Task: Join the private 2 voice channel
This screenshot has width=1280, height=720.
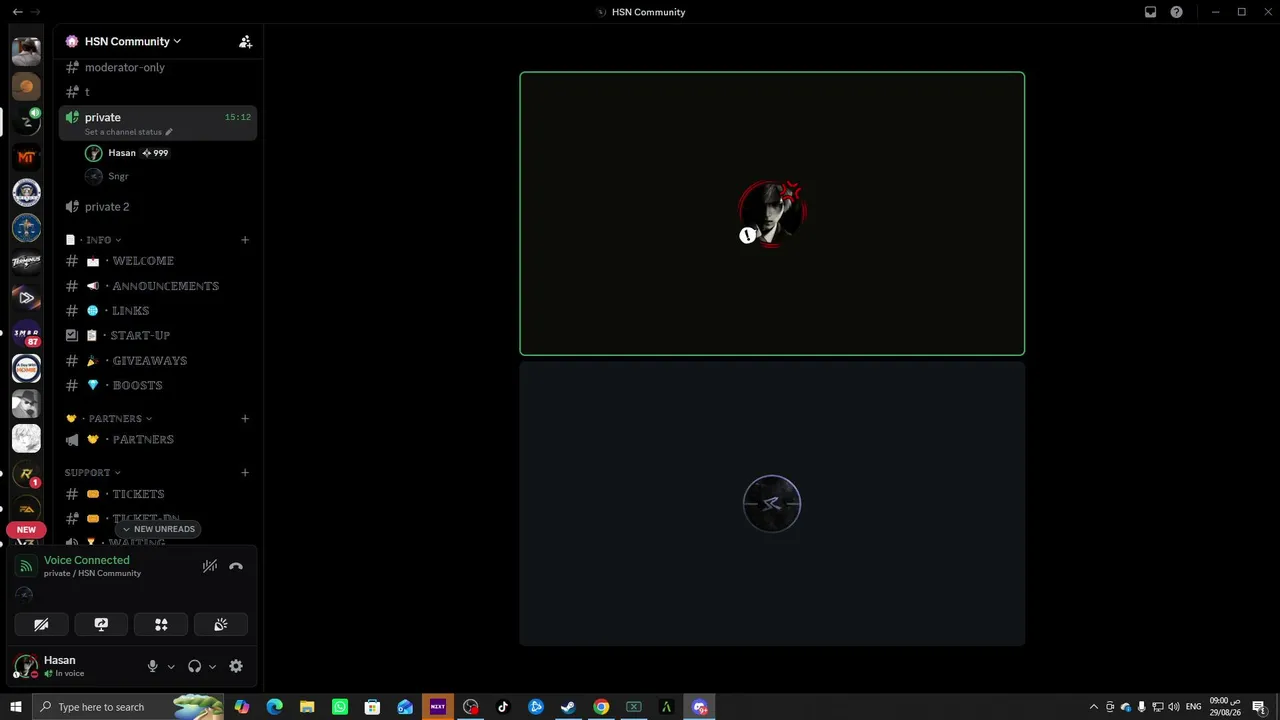Action: (158, 207)
